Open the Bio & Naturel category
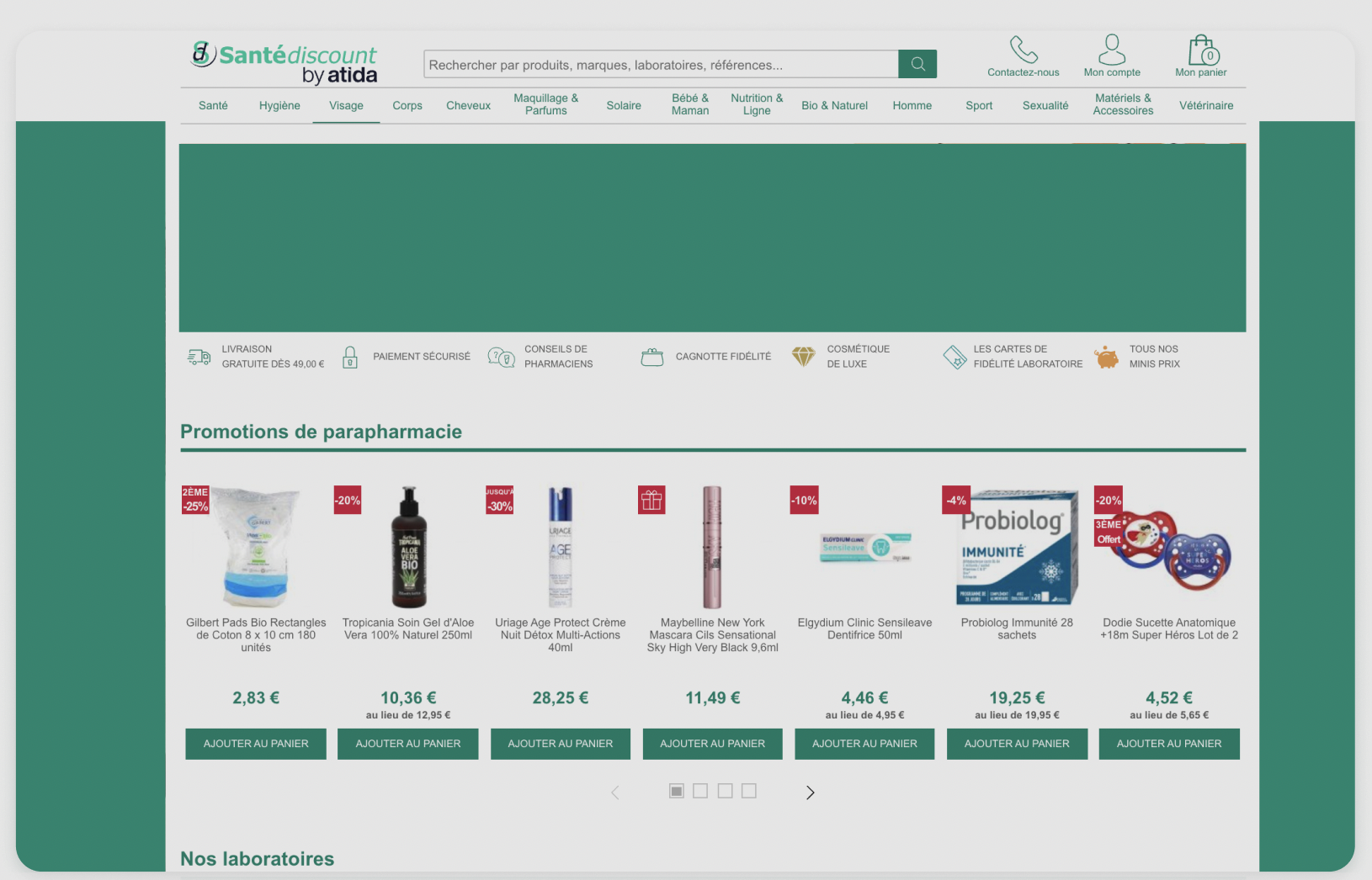The height and width of the screenshot is (880, 1372). point(834,105)
